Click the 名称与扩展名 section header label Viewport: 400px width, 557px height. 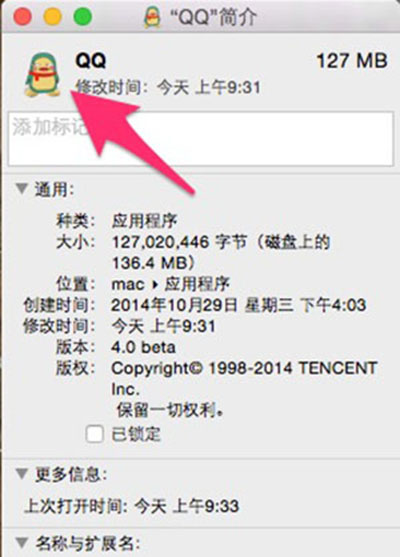pos(87,543)
